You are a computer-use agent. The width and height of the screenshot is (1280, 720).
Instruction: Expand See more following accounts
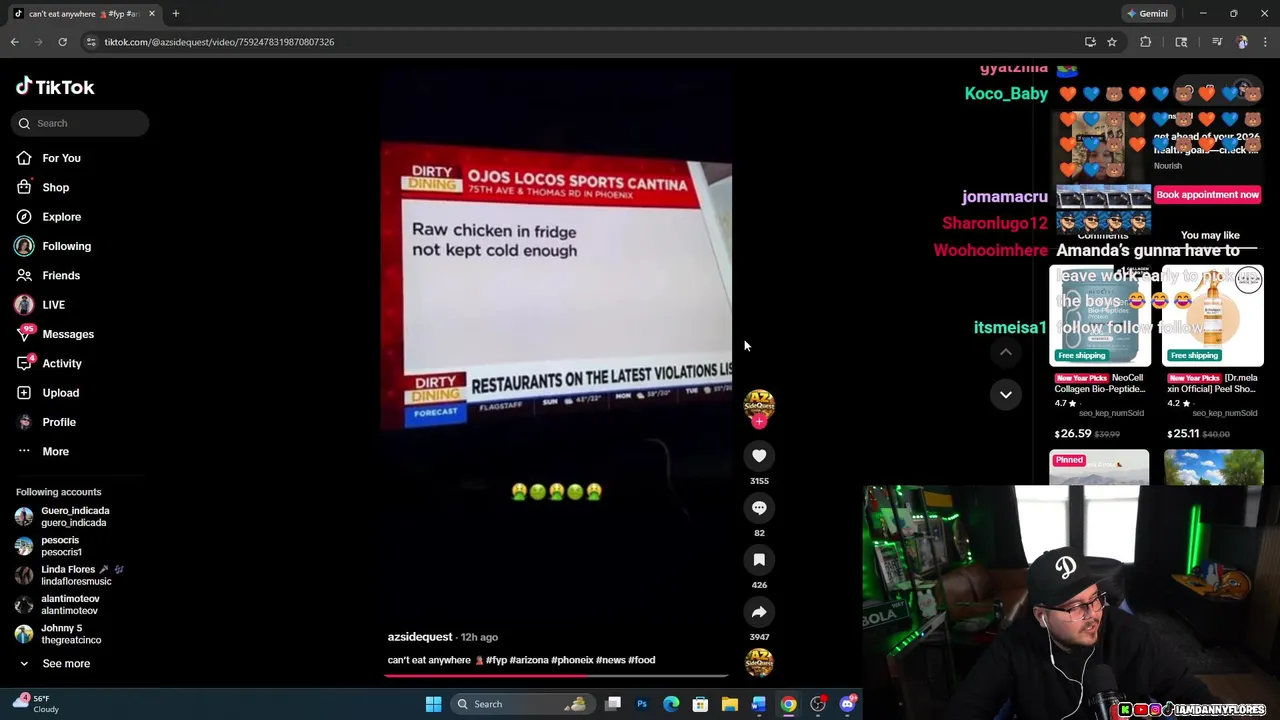[55, 663]
